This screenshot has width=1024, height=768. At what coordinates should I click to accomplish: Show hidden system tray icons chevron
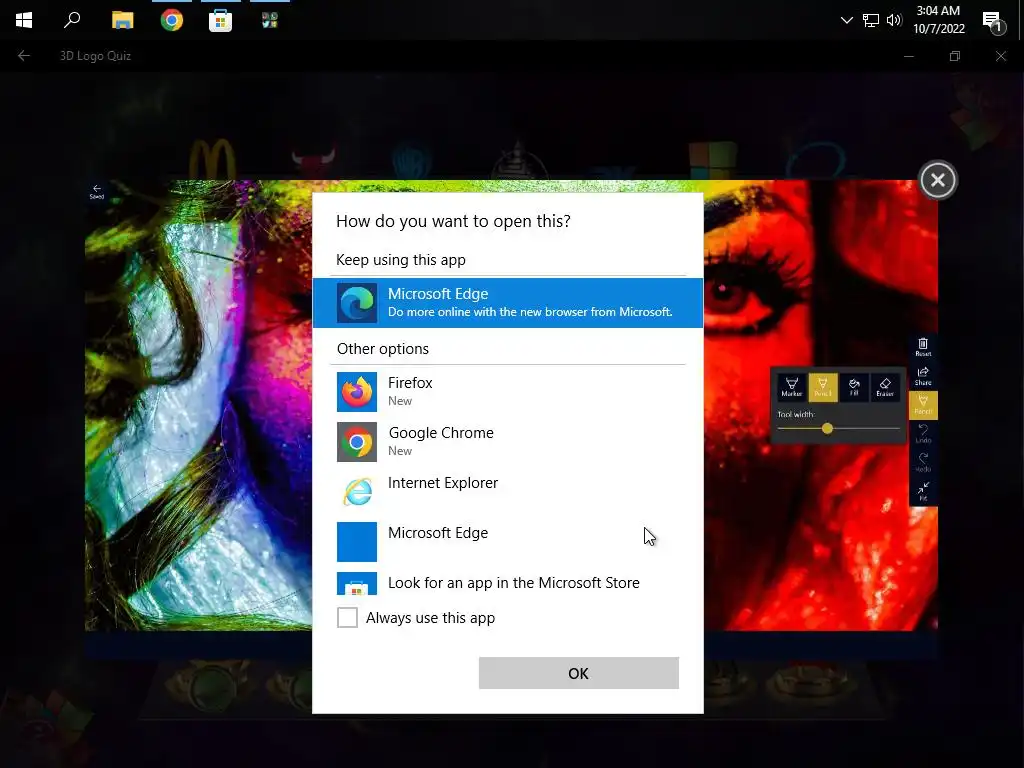[846, 20]
